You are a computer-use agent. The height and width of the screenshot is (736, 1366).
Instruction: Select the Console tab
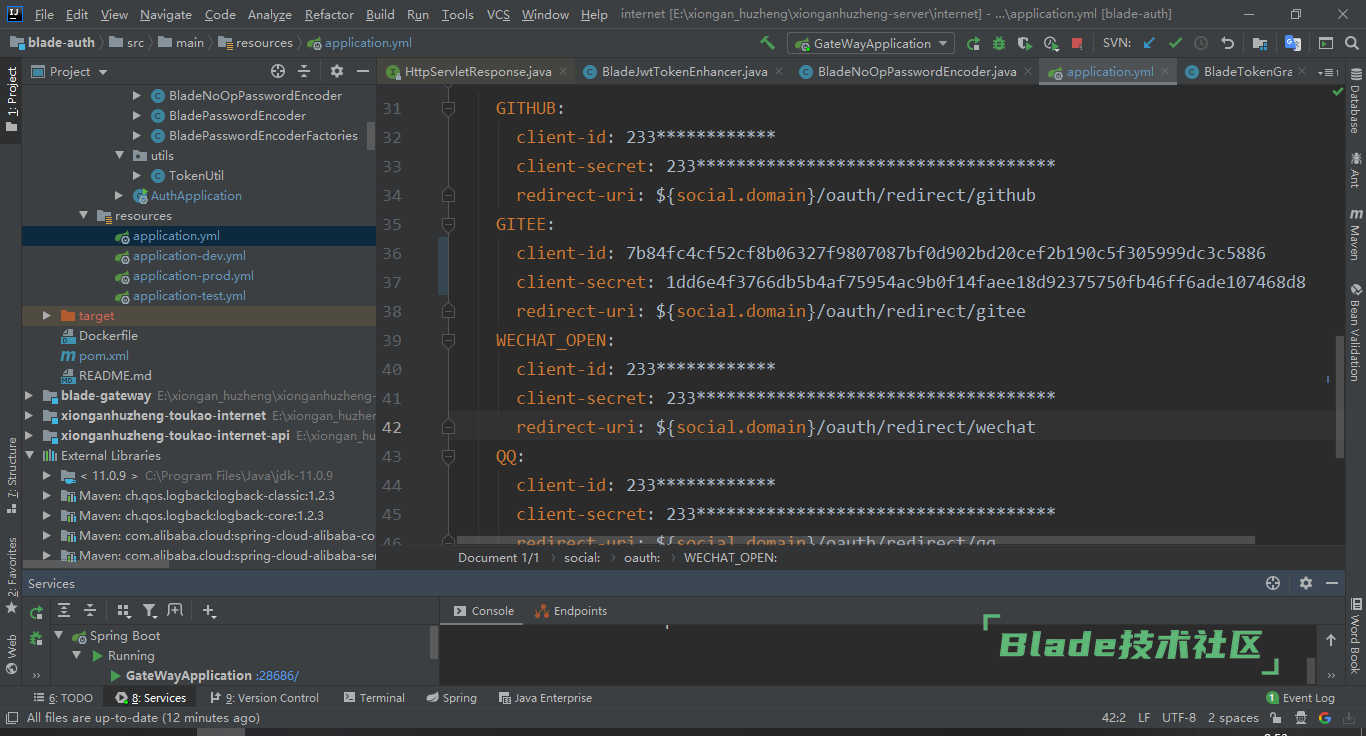click(484, 611)
